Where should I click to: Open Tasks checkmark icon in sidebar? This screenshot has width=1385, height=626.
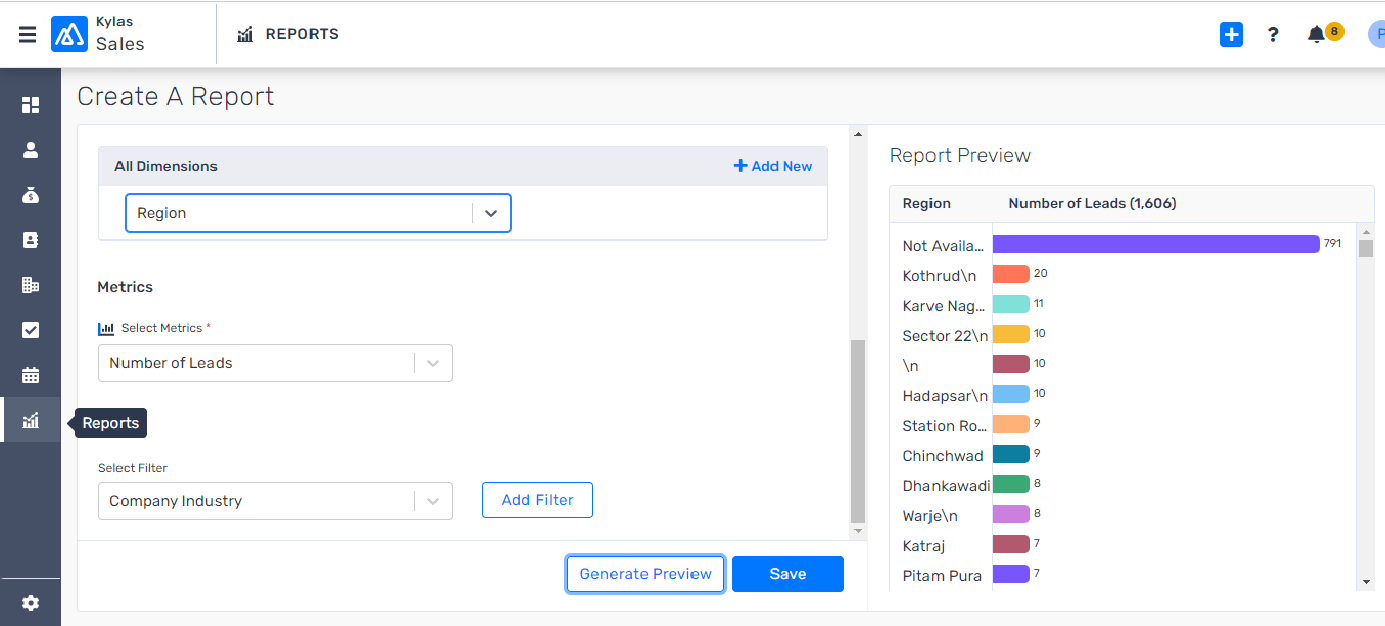[30, 330]
